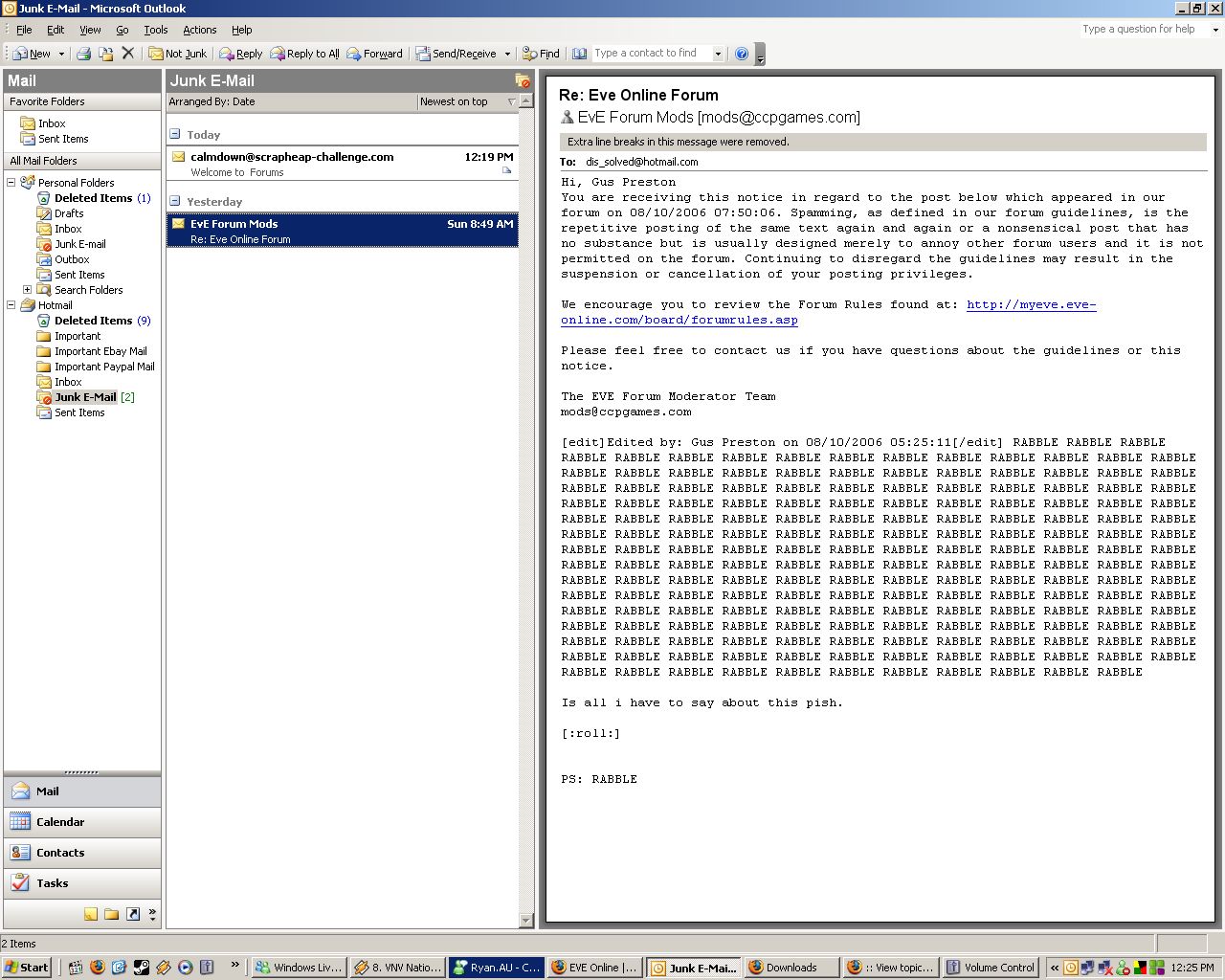Image resolution: width=1225 pixels, height=980 pixels.
Task: Open the File menu
Action: 24,30
